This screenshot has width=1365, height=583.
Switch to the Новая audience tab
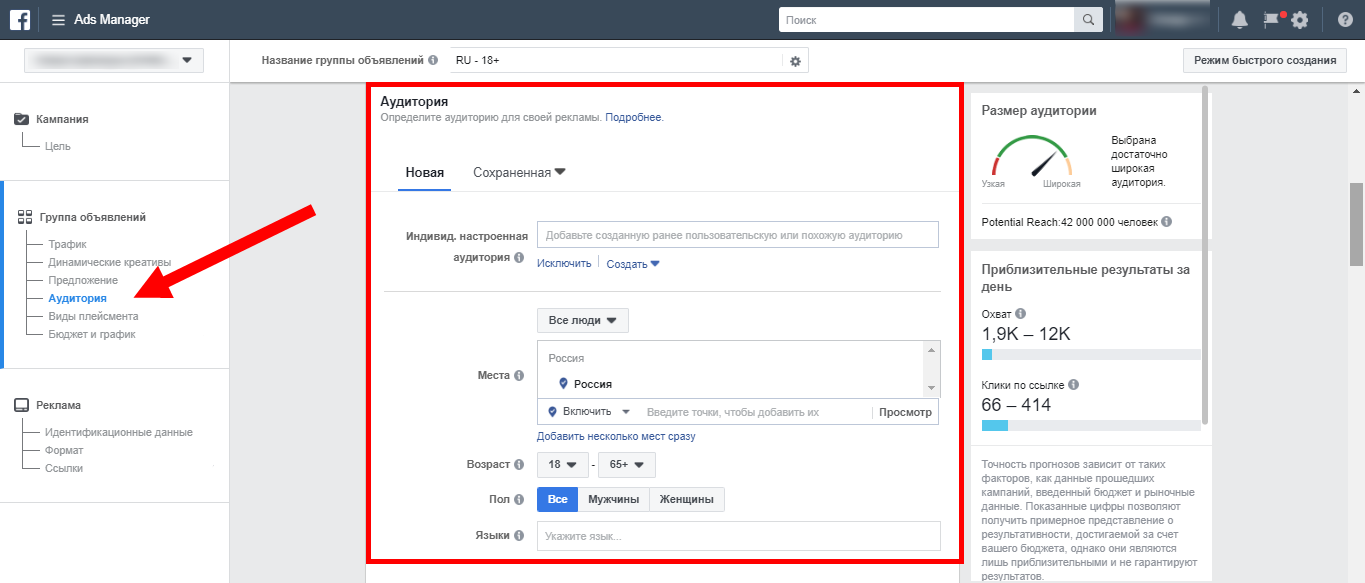[425, 172]
